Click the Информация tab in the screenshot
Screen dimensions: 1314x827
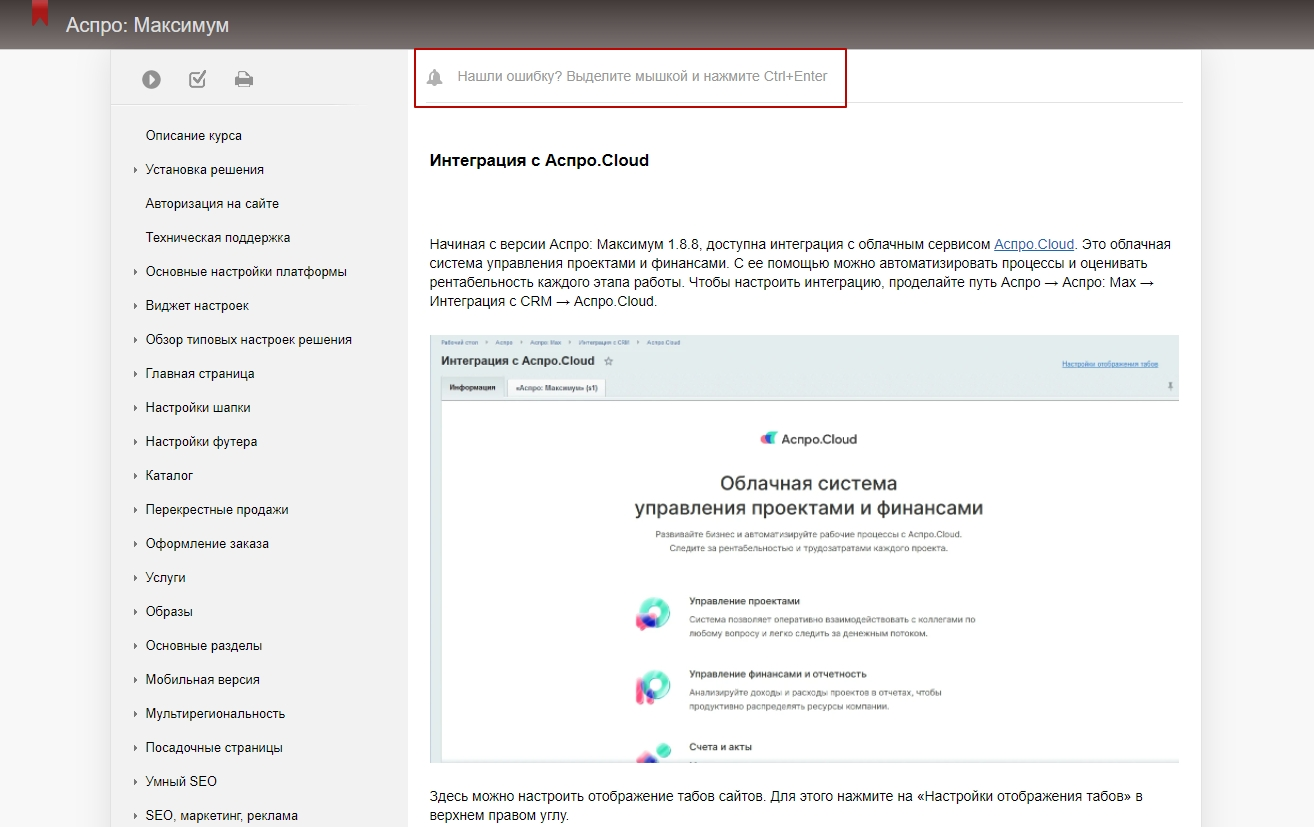472,388
